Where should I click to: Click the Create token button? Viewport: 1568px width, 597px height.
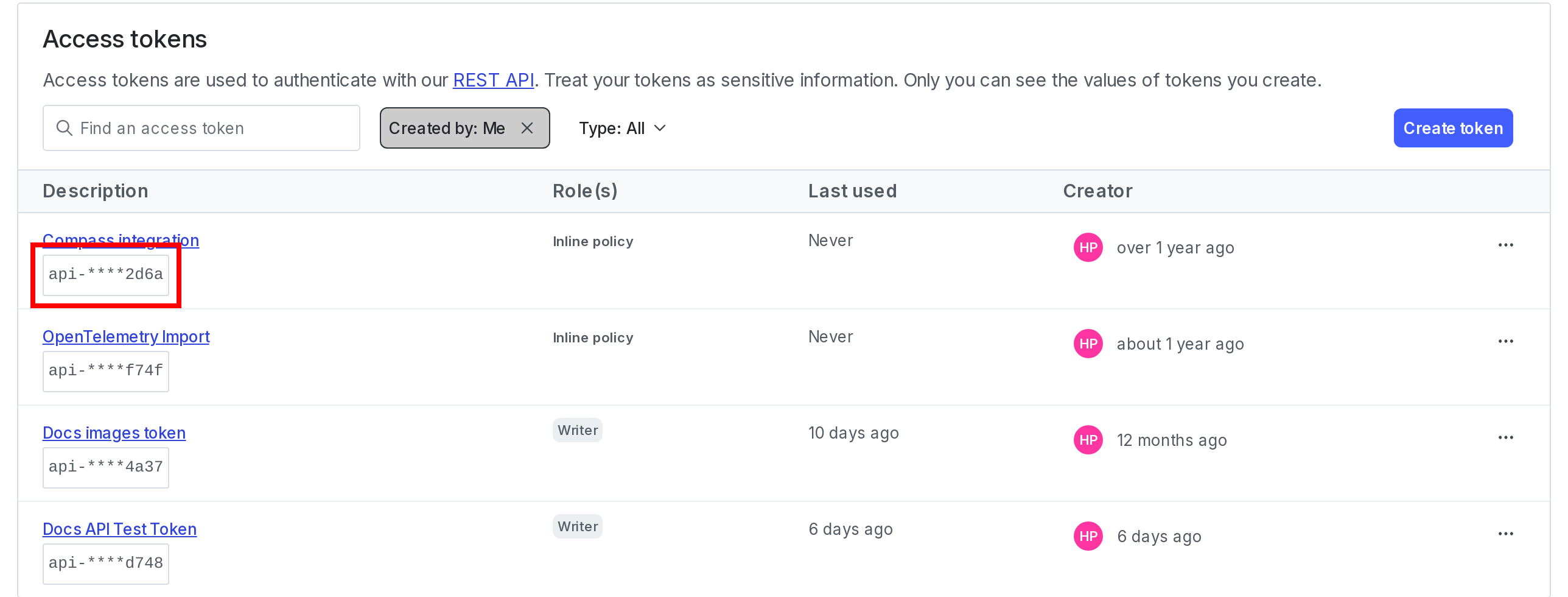(1454, 128)
